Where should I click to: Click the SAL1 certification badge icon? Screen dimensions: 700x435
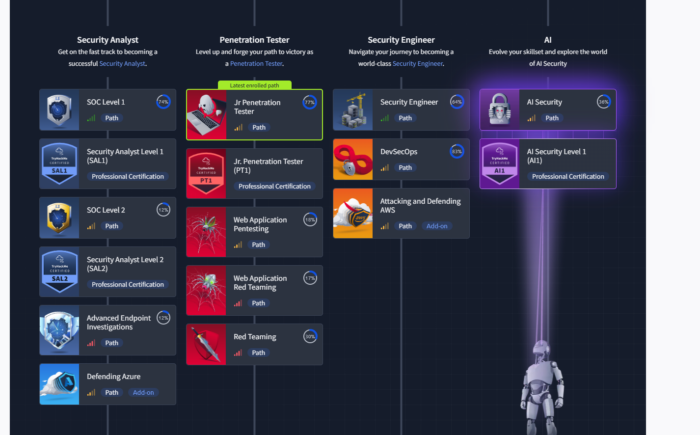point(59,164)
